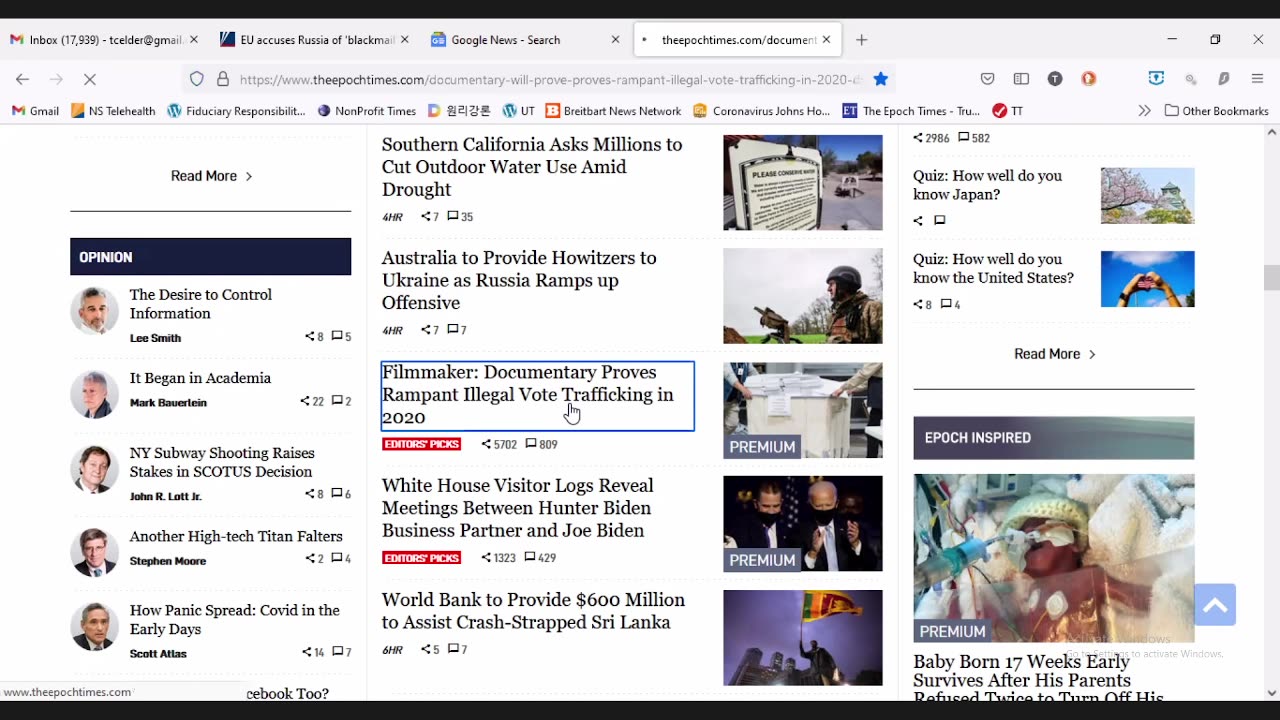Image resolution: width=1280 pixels, height=720 pixels.
Task: Click the water conservation sign thumbnail
Action: (803, 183)
